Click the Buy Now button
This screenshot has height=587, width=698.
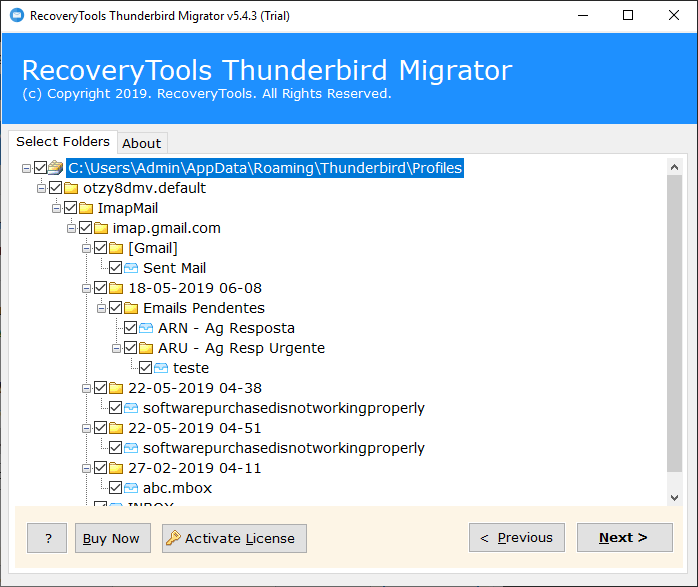click(x=113, y=538)
